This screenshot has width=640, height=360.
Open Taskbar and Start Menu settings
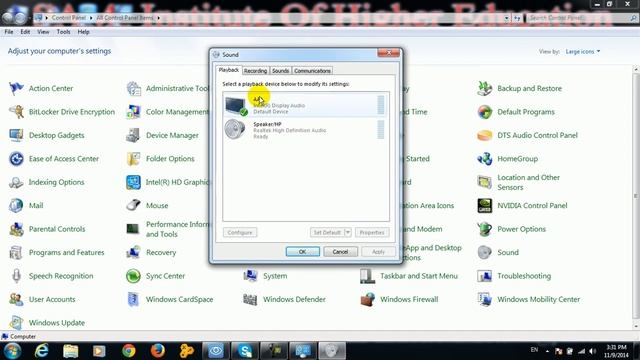click(x=368, y=276)
